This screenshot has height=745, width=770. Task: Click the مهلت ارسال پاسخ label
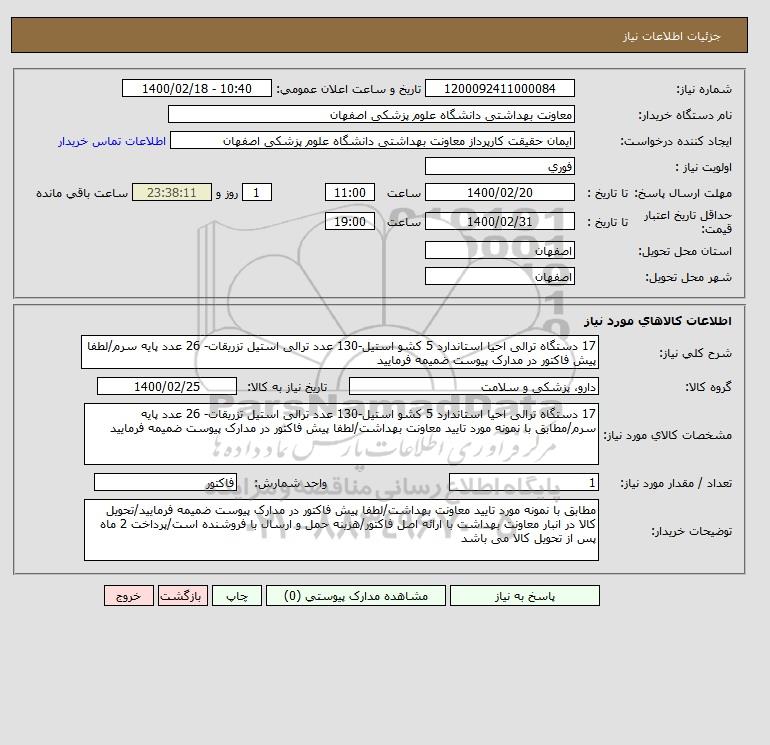point(683,193)
